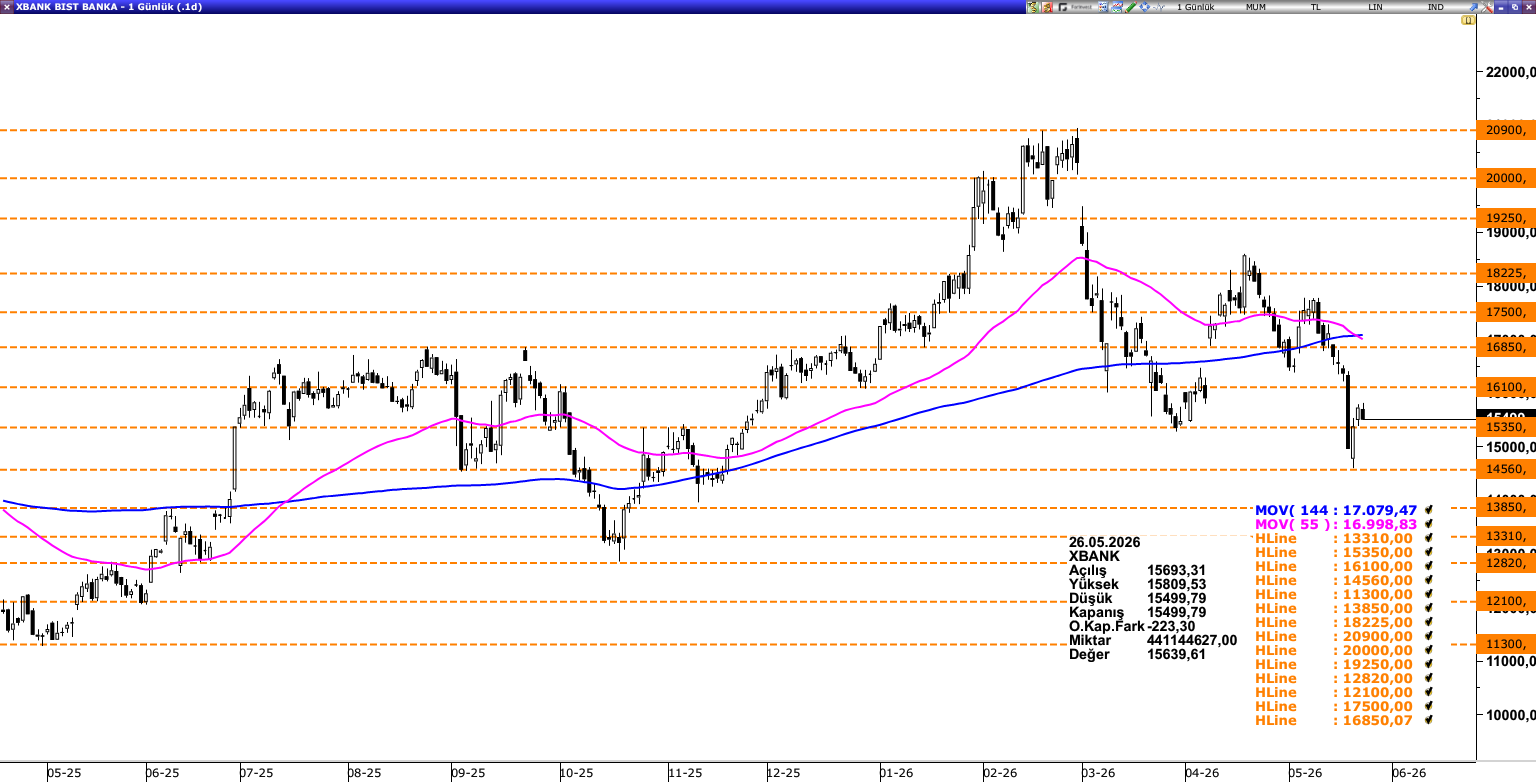Click the 18225 orange price label

1506,273
